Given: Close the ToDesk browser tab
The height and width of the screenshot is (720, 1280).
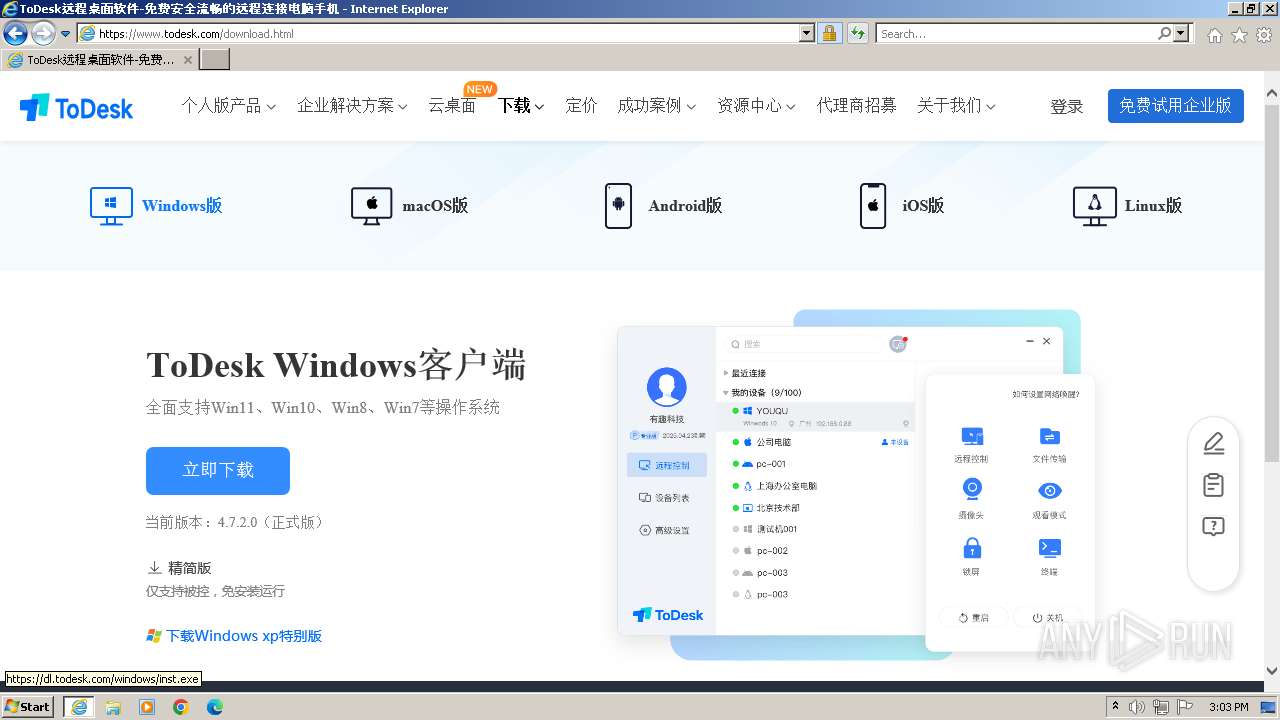Looking at the screenshot, I should click(x=188, y=60).
